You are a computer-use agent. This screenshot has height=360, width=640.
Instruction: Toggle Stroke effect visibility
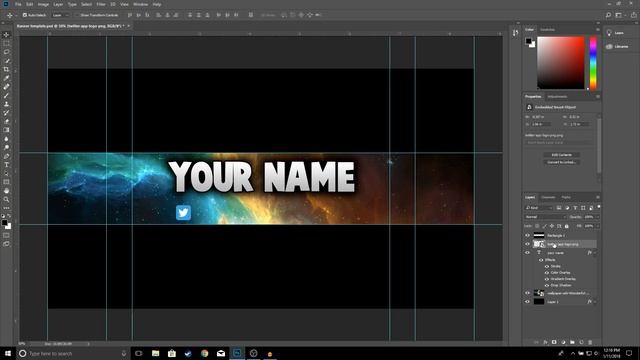click(547, 267)
